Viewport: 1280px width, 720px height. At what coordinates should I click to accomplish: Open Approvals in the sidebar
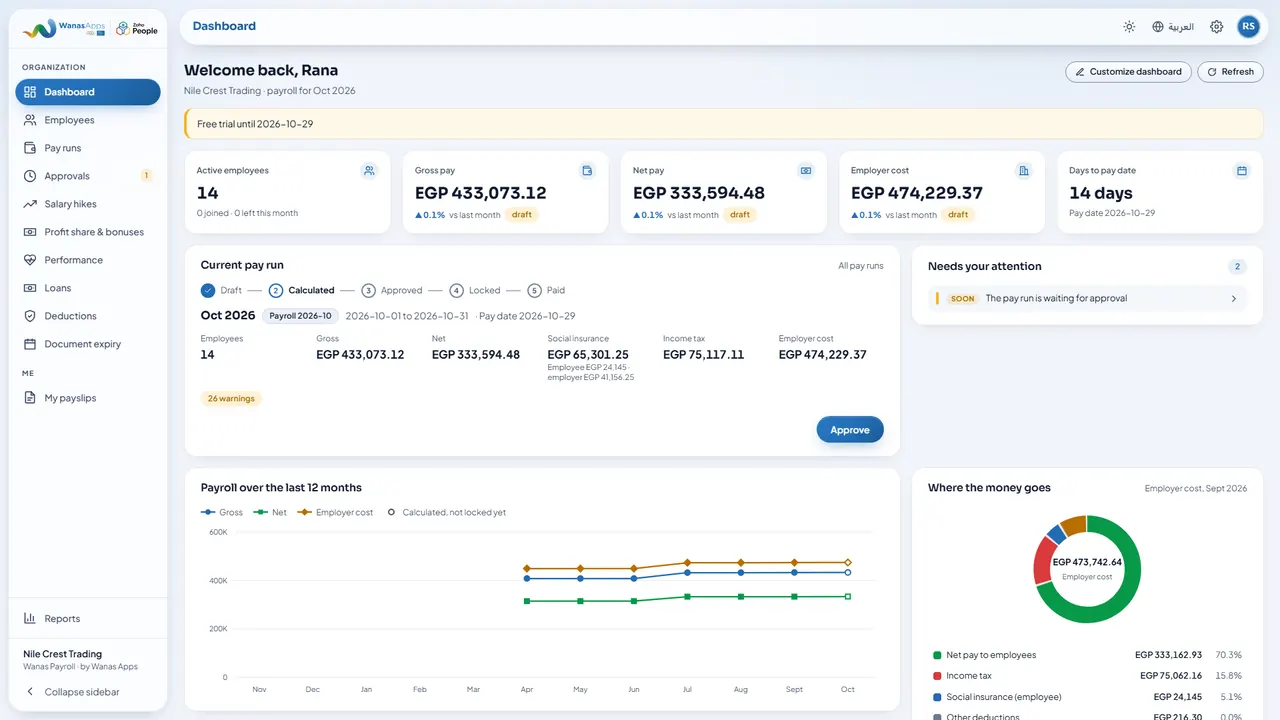click(88, 176)
